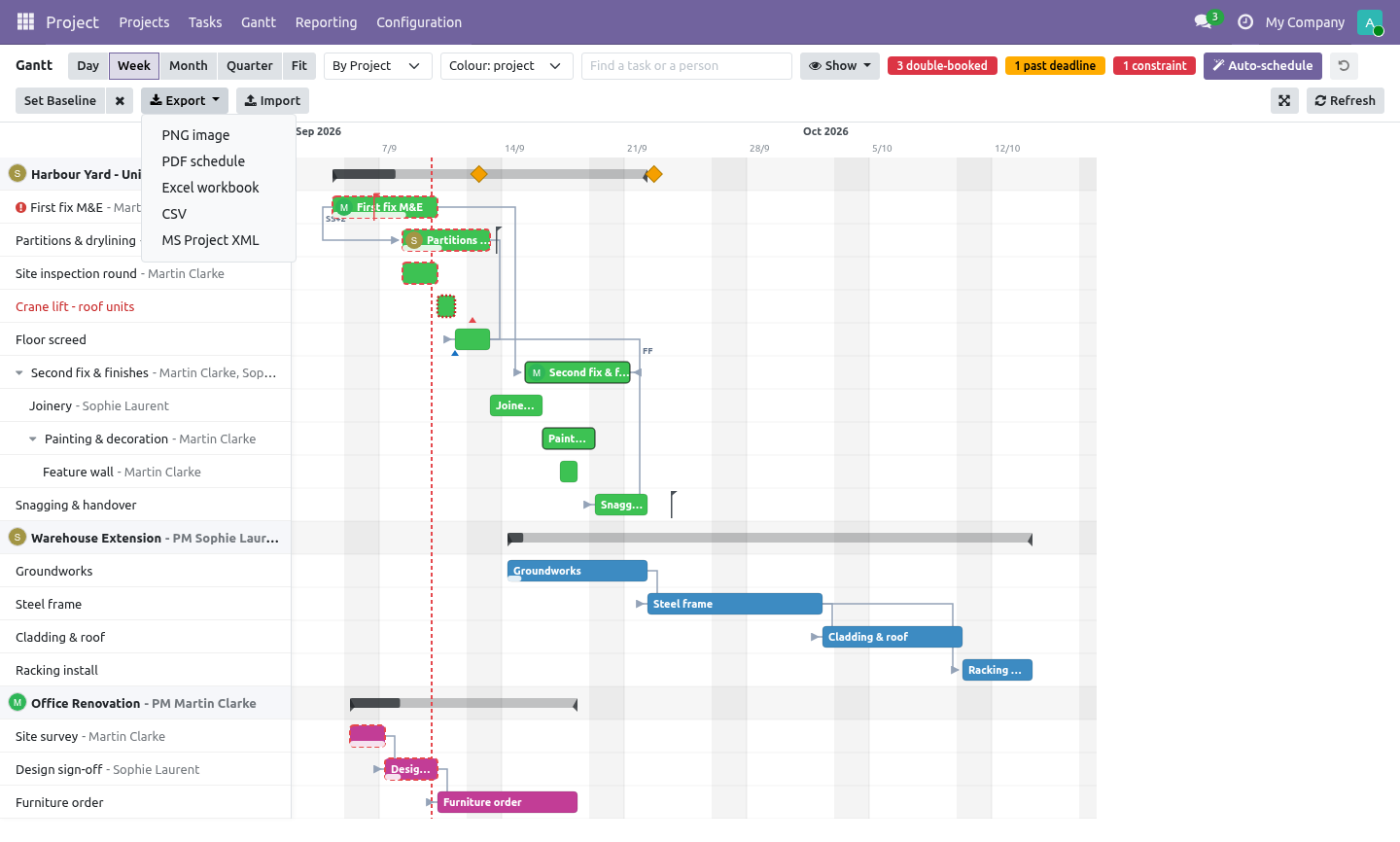
Task: Click the Office Renovation project avatar
Action: (x=17, y=702)
